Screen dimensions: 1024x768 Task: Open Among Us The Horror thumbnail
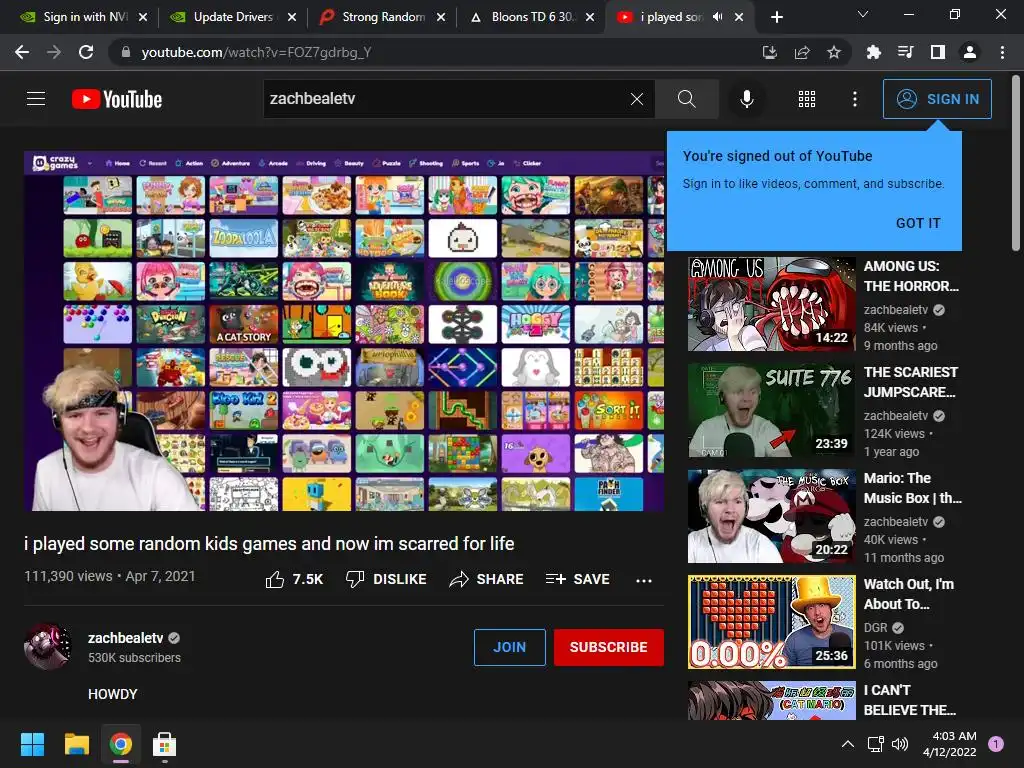(x=771, y=304)
